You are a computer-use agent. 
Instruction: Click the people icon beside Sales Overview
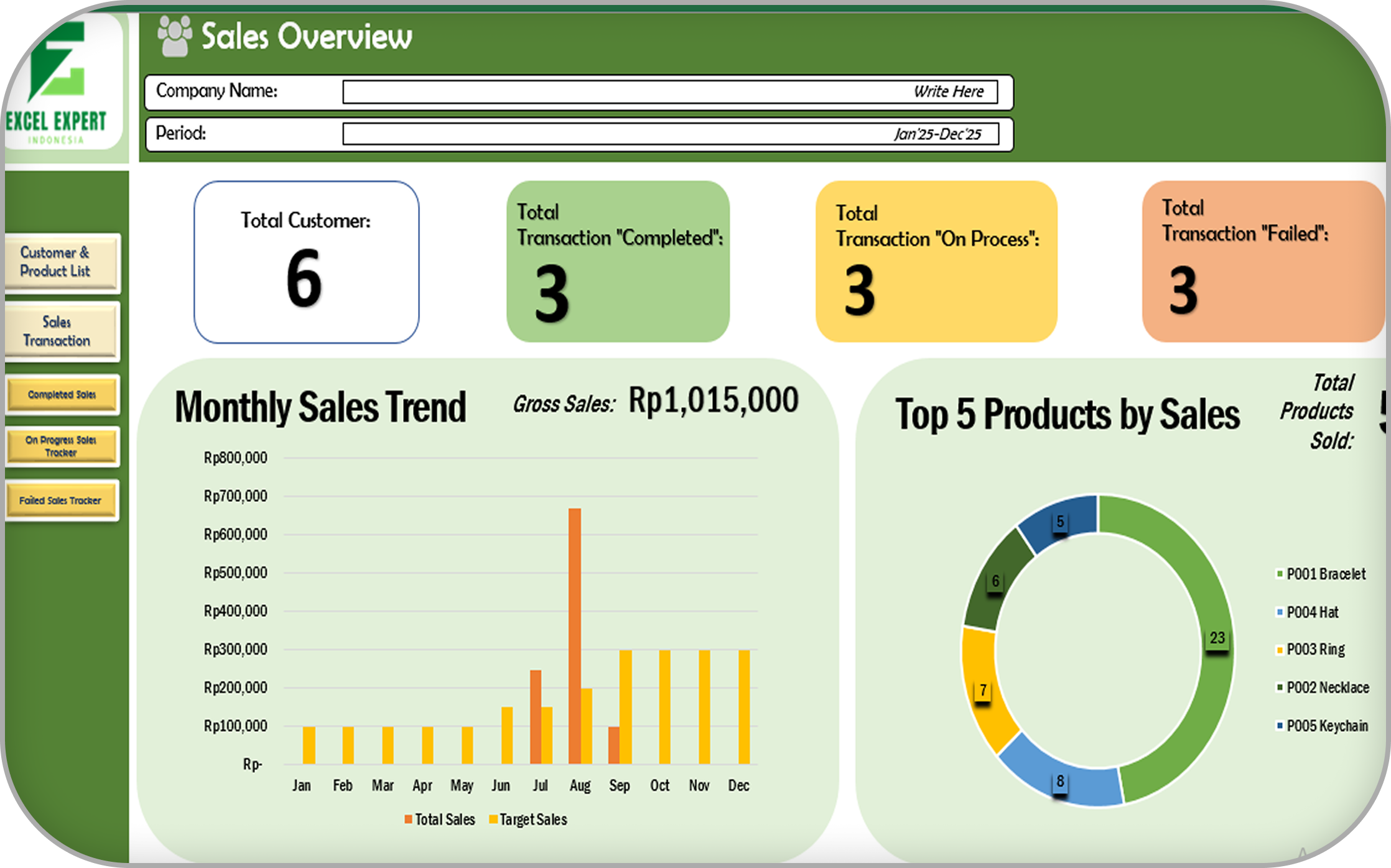tap(174, 36)
